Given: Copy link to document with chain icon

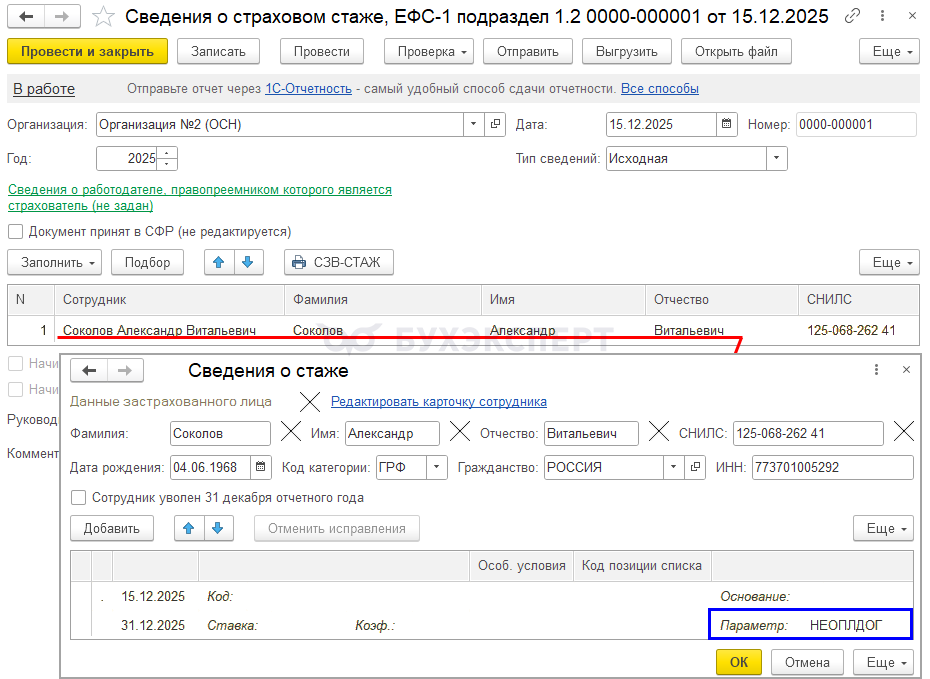Looking at the screenshot, I should [852, 17].
